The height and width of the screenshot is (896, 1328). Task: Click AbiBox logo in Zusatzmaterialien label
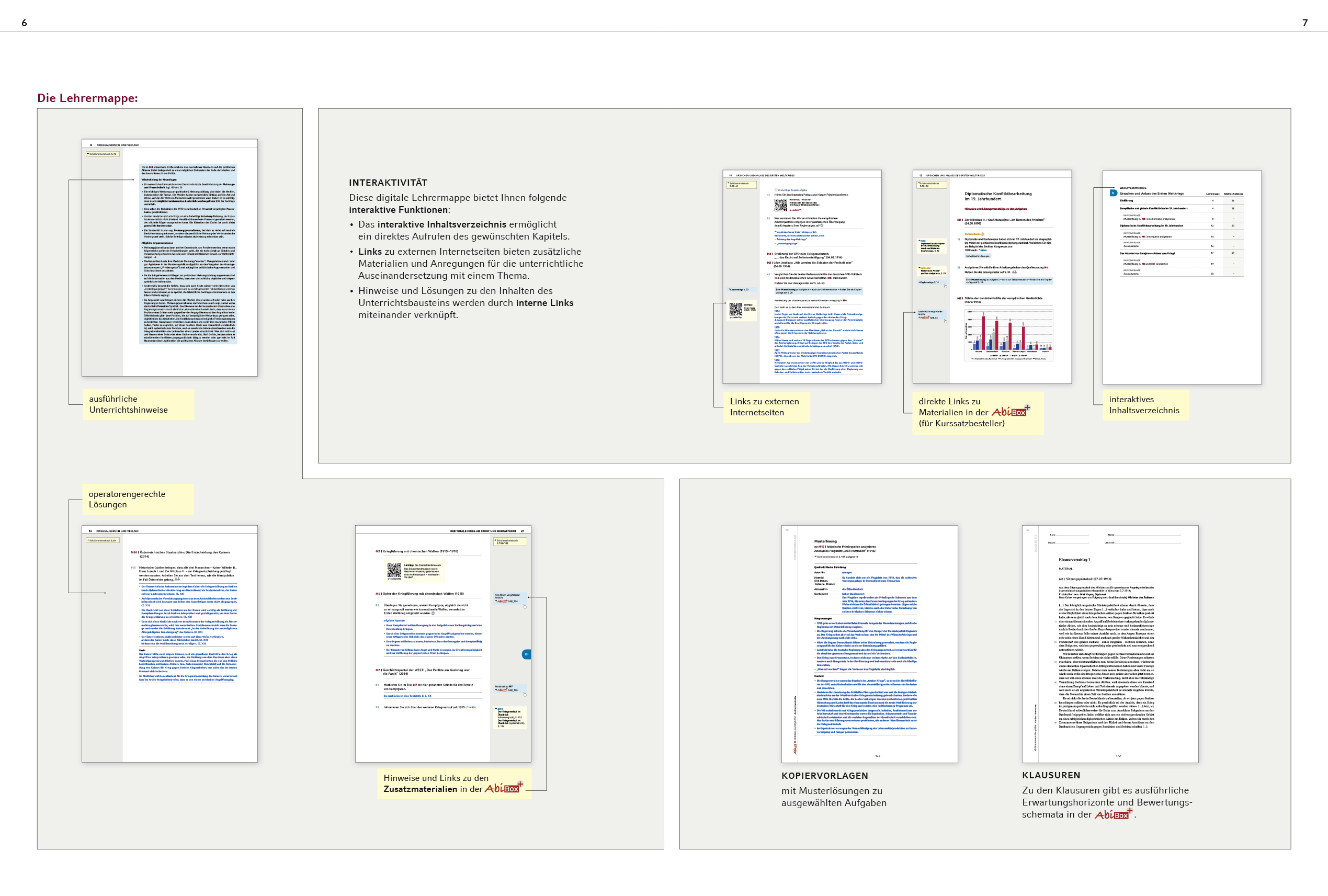(504, 789)
